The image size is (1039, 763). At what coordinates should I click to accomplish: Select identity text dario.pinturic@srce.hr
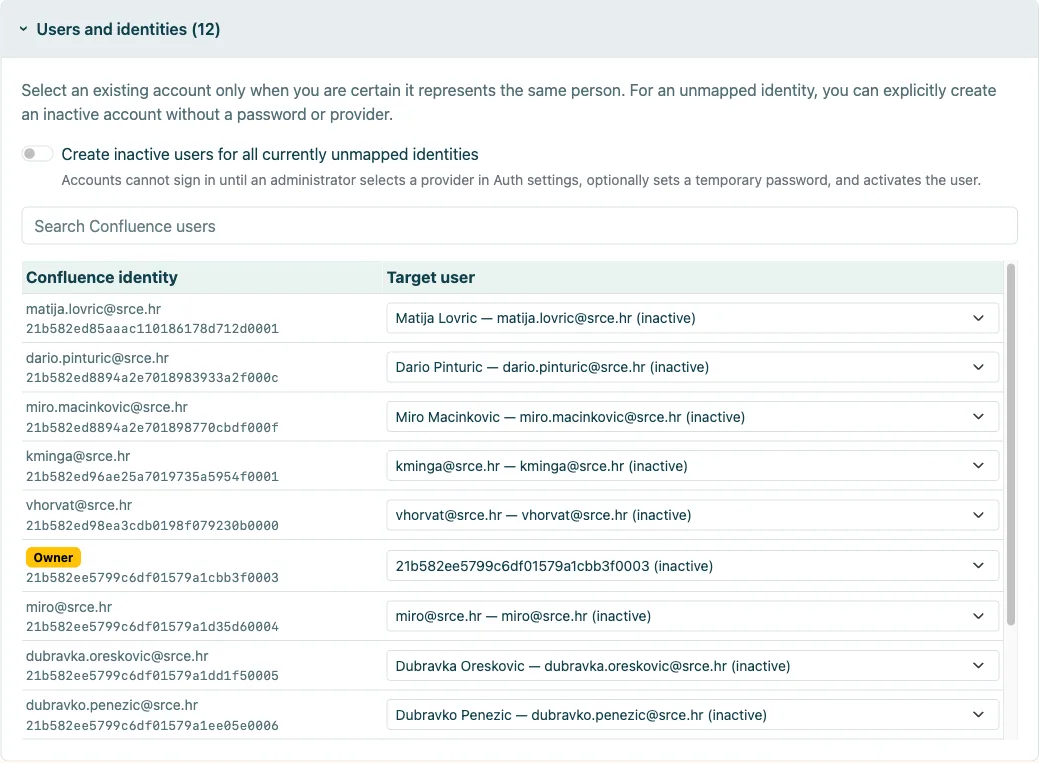click(97, 358)
